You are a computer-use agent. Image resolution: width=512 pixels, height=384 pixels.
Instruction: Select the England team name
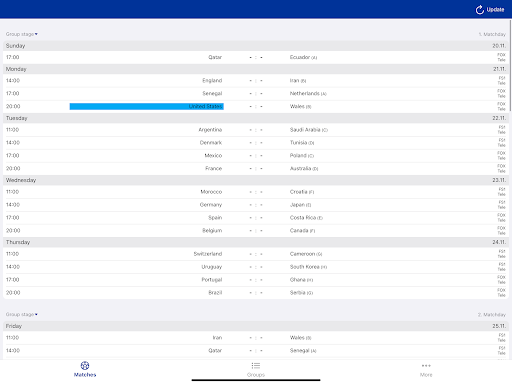pos(212,80)
